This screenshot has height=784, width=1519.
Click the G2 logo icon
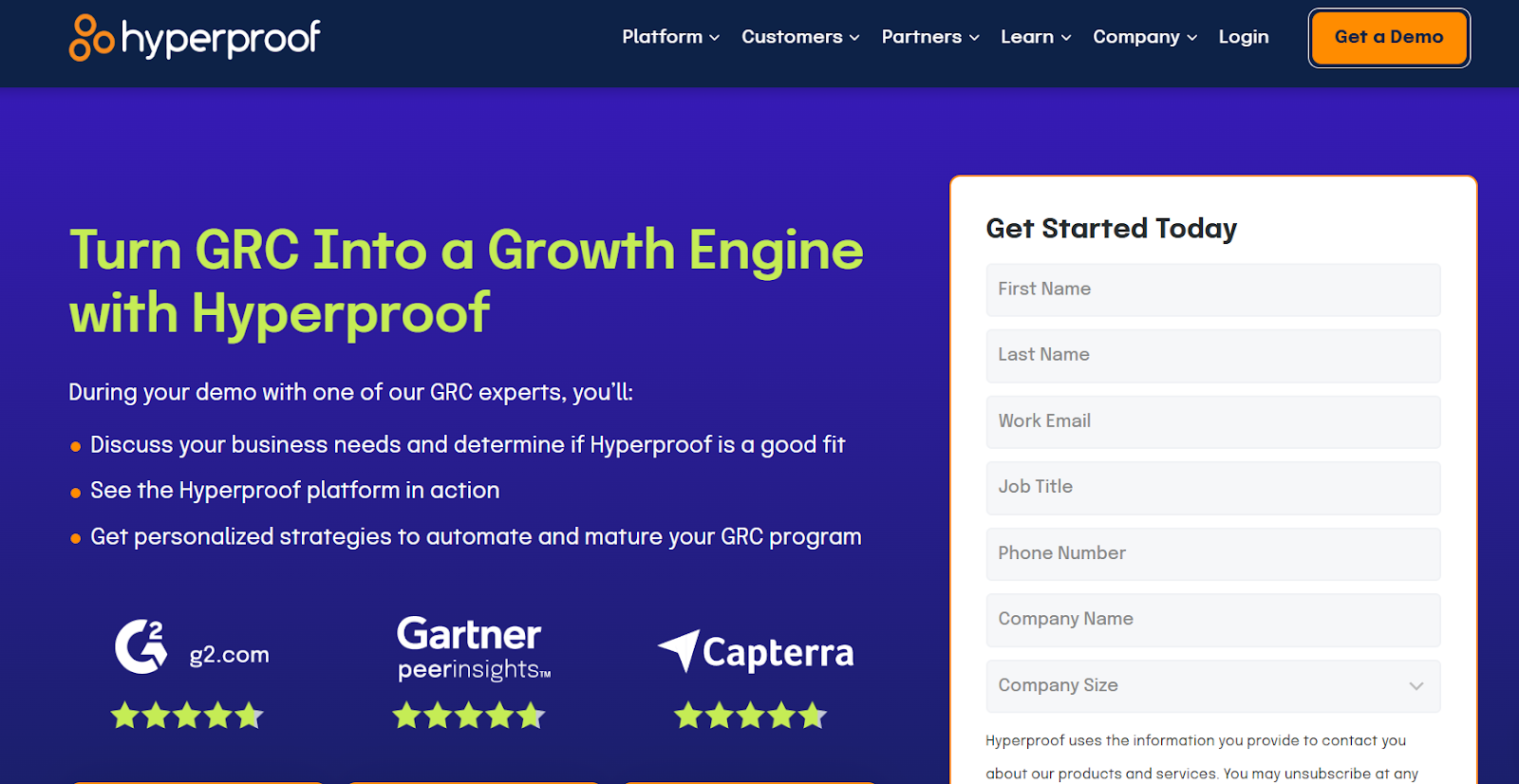point(141,646)
